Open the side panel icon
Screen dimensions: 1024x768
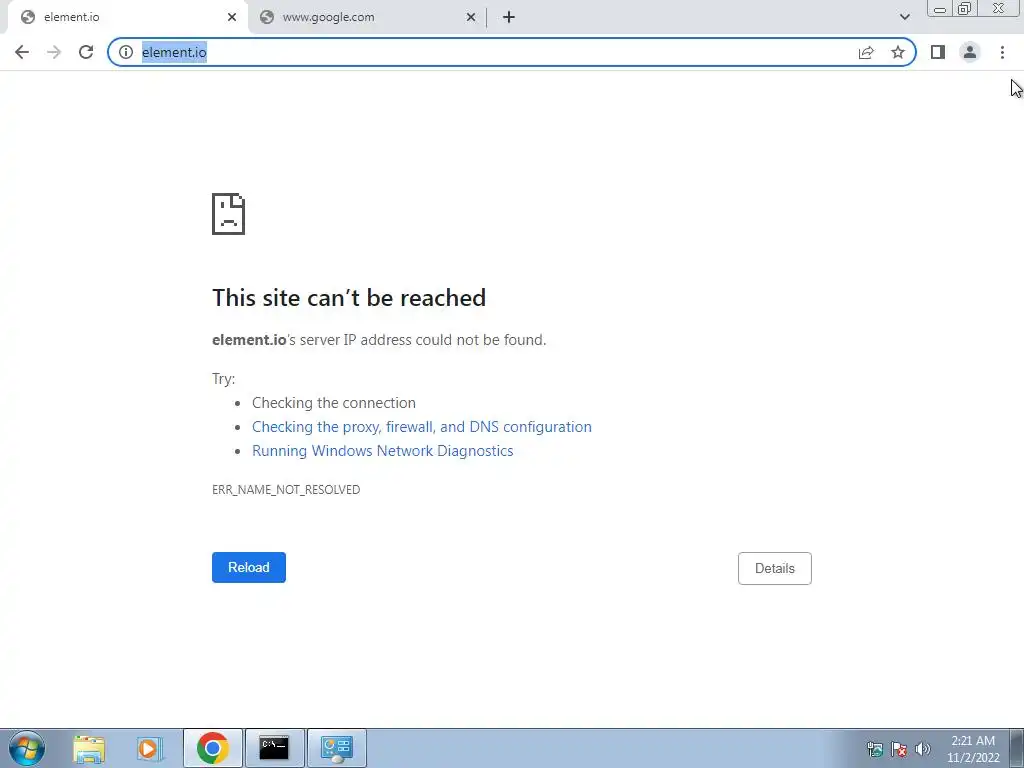pyautogui.click(x=938, y=52)
